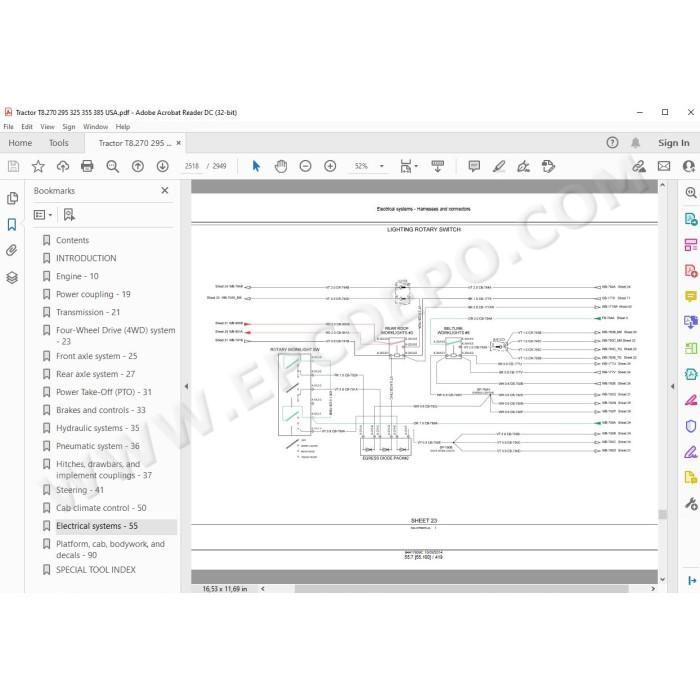Image resolution: width=700 pixels, height=700 pixels.
Task: Add file to starred favorites
Action: pos(38,167)
